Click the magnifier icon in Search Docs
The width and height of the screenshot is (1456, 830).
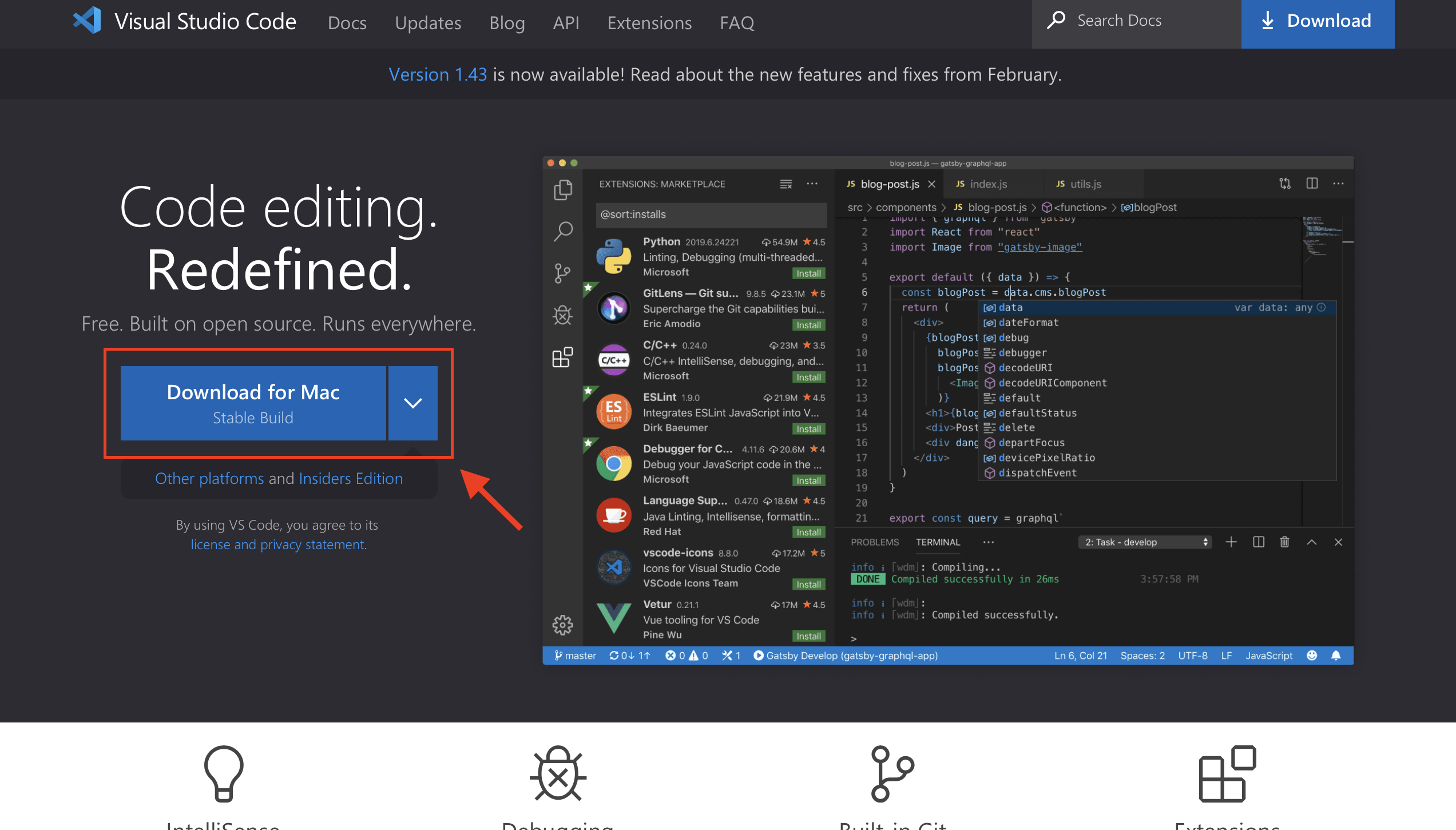coord(1056,20)
